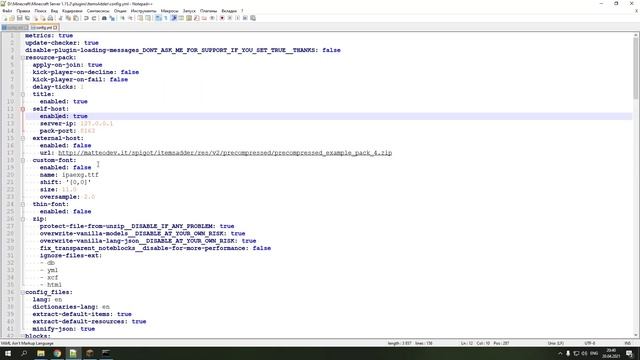This screenshot has width=640, height=360.
Task: Open the taskbar notification center icon
Action: click(629, 353)
